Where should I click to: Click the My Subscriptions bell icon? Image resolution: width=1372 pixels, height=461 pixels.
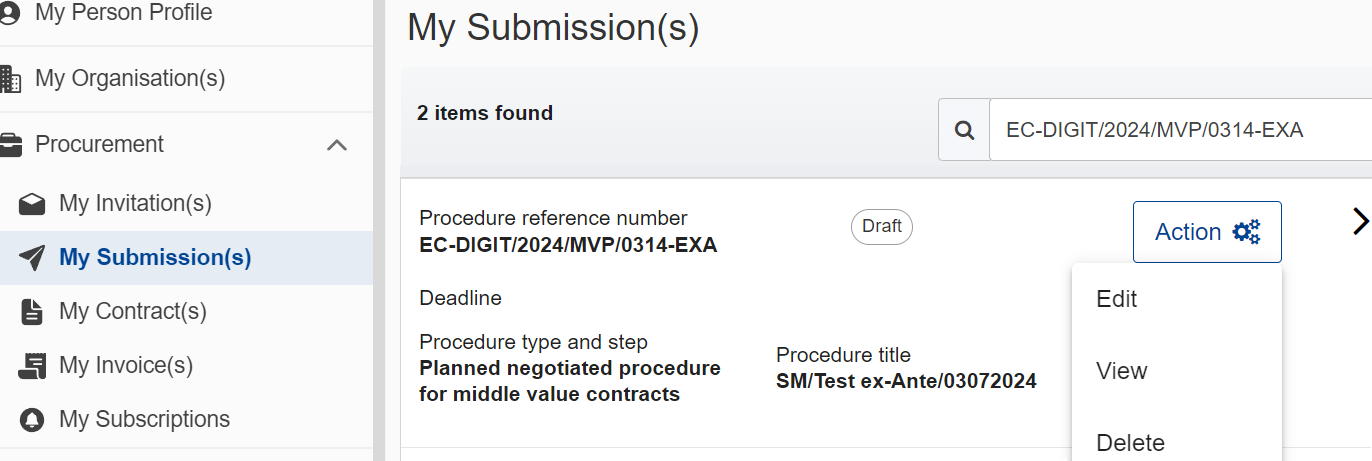tap(32, 420)
